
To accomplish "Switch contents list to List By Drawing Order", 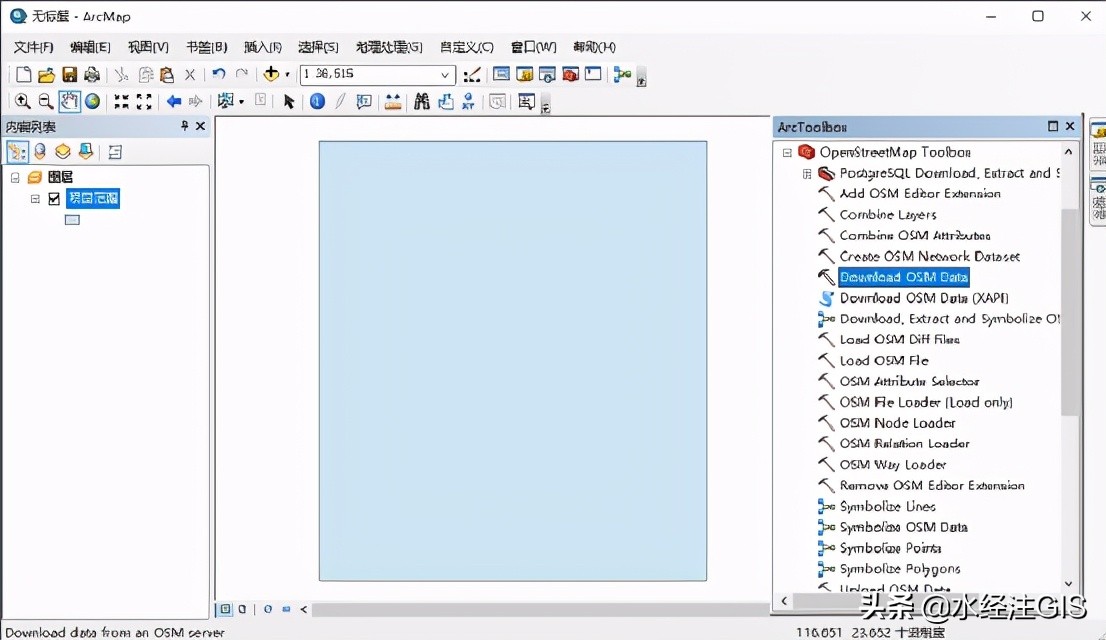I will [x=18, y=152].
